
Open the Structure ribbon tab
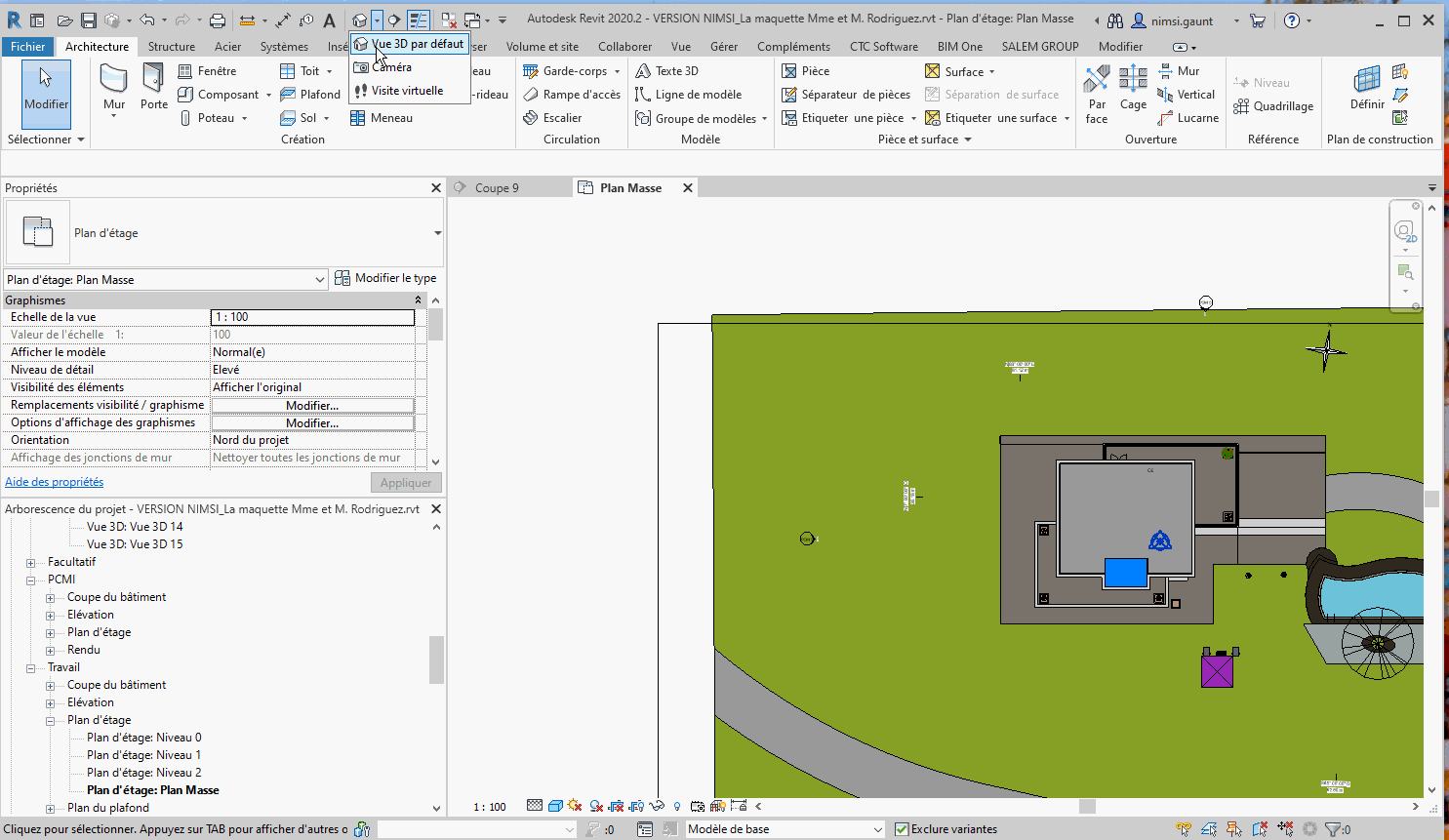(x=171, y=47)
